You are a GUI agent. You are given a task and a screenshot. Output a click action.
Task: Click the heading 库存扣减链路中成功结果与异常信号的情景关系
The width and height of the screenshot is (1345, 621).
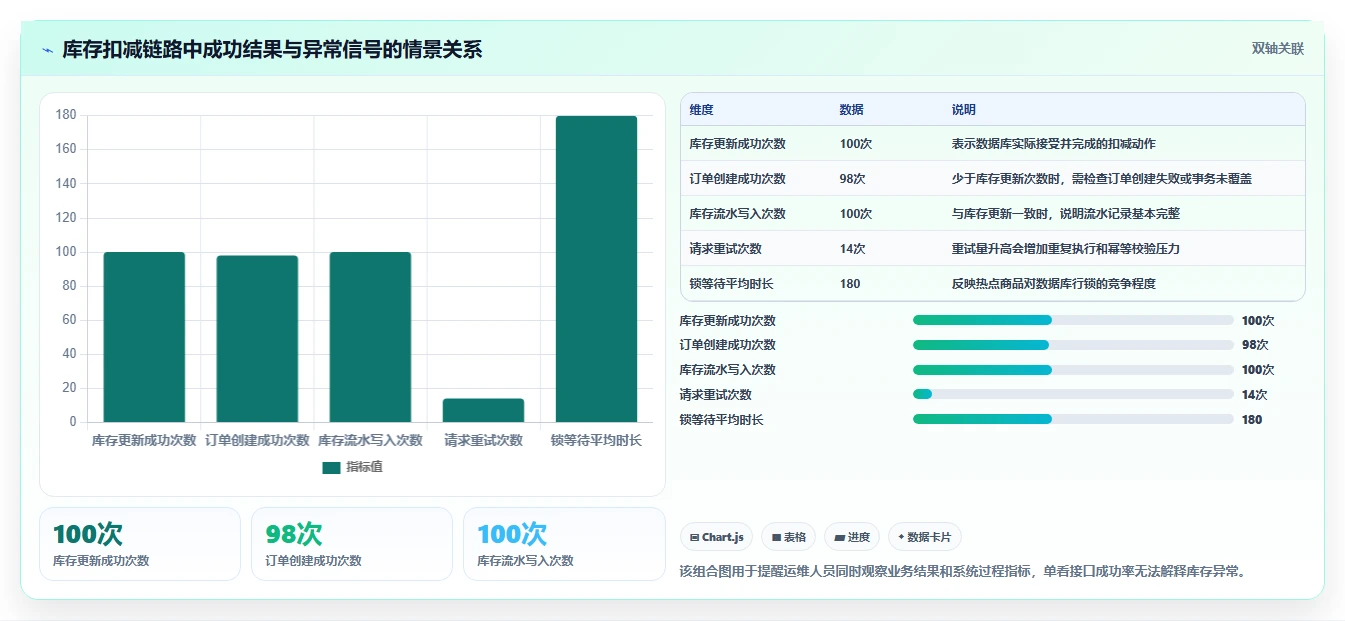click(272, 50)
